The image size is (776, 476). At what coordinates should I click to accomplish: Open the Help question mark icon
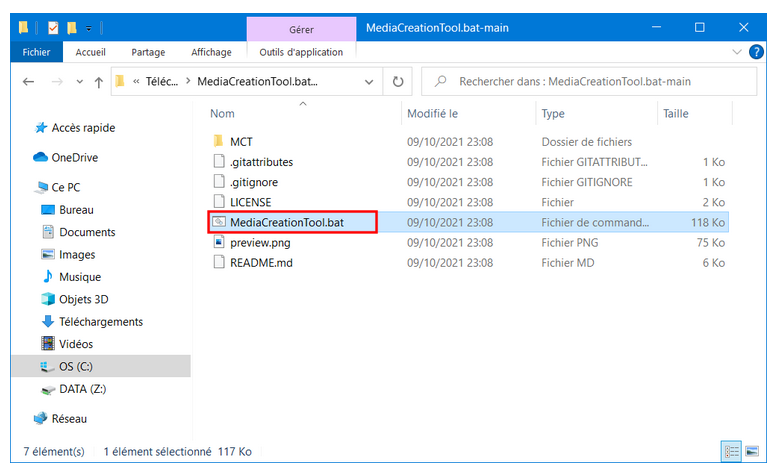756,51
